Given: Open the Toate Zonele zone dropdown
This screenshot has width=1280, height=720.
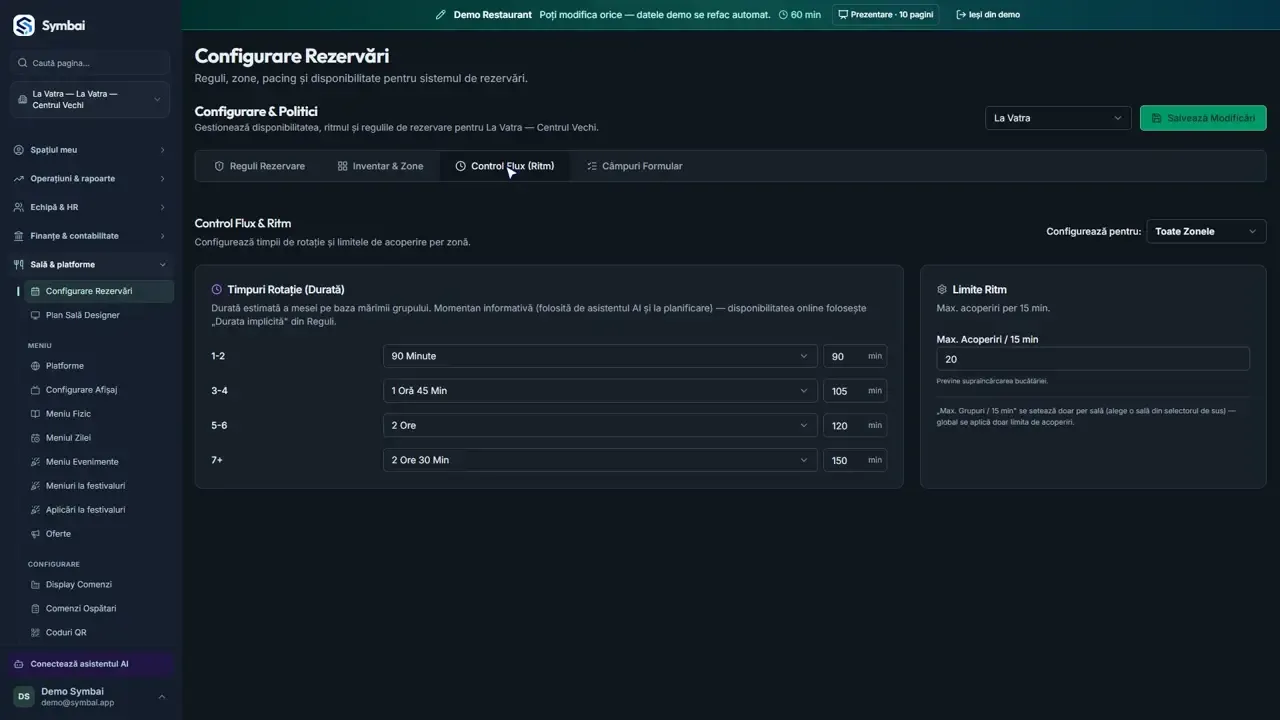Looking at the screenshot, I should [x=1206, y=231].
